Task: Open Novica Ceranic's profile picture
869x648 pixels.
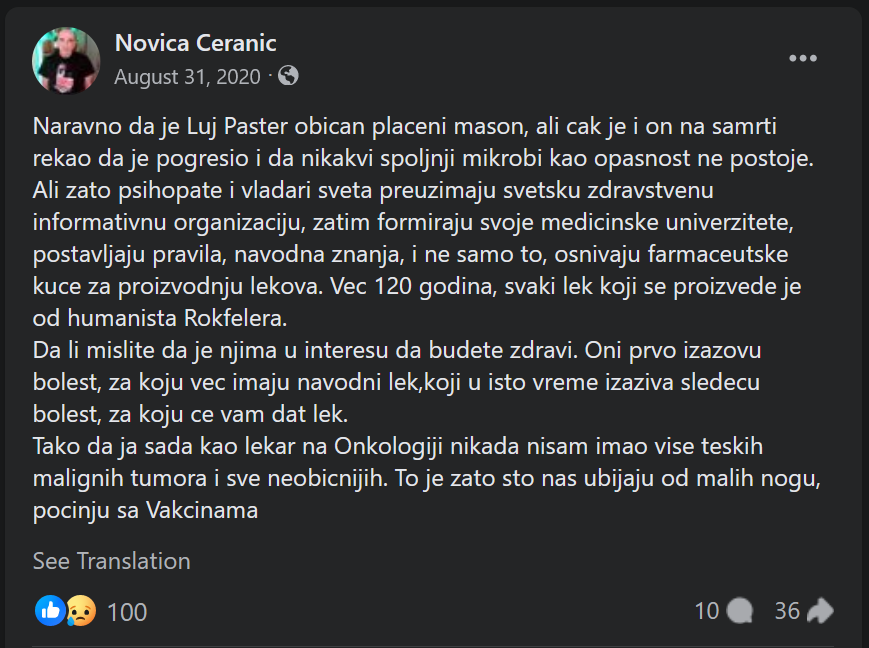Action: (x=66, y=60)
